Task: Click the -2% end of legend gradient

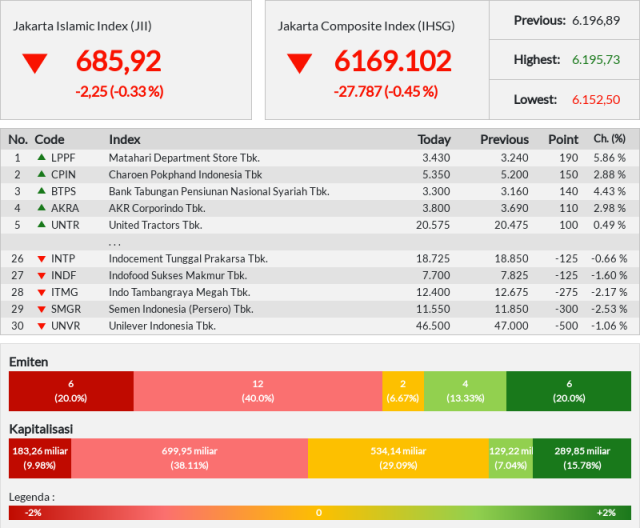Action: pyautogui.click(x=33, y=513)
